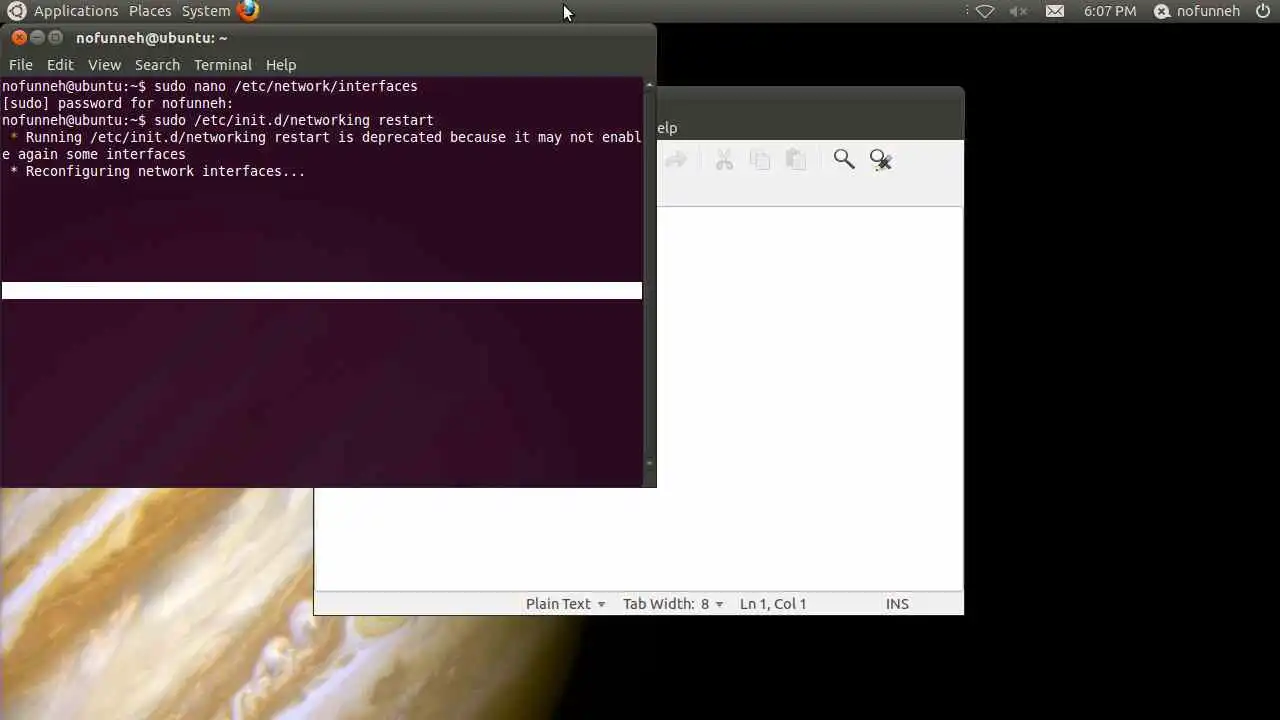Open the terminal Help menu
The image size is (1280, 720).
tap(281, 65)
